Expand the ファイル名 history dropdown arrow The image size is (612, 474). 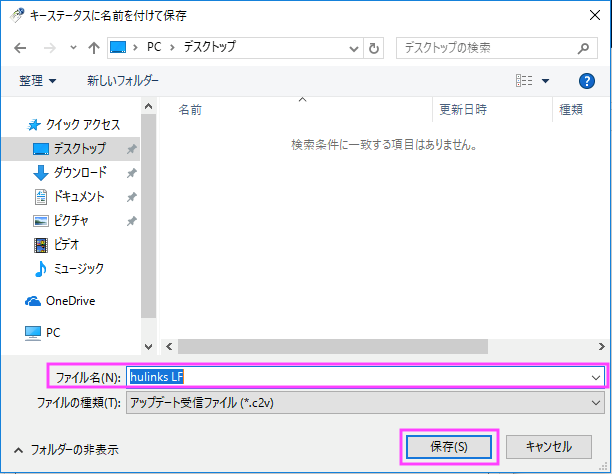[x=596, y=377]
